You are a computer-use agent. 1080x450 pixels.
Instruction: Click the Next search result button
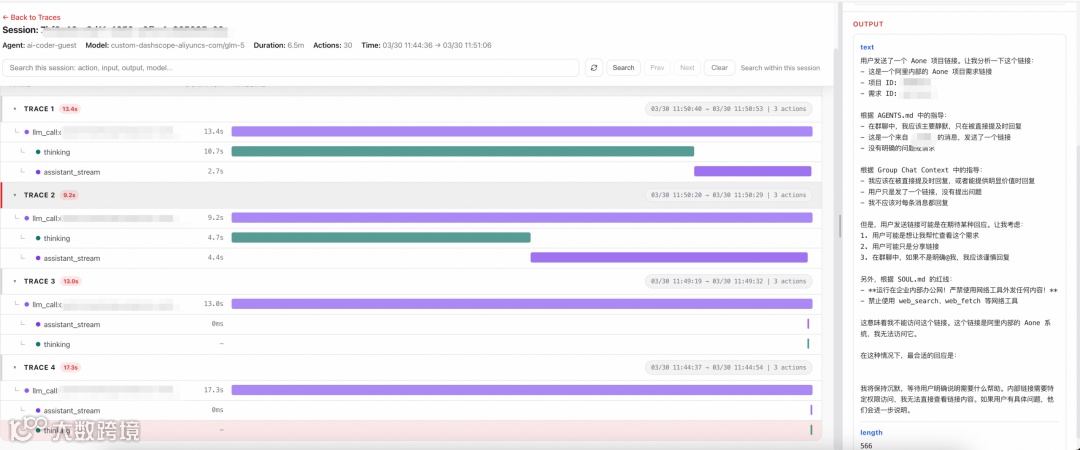tap(687, 68)
